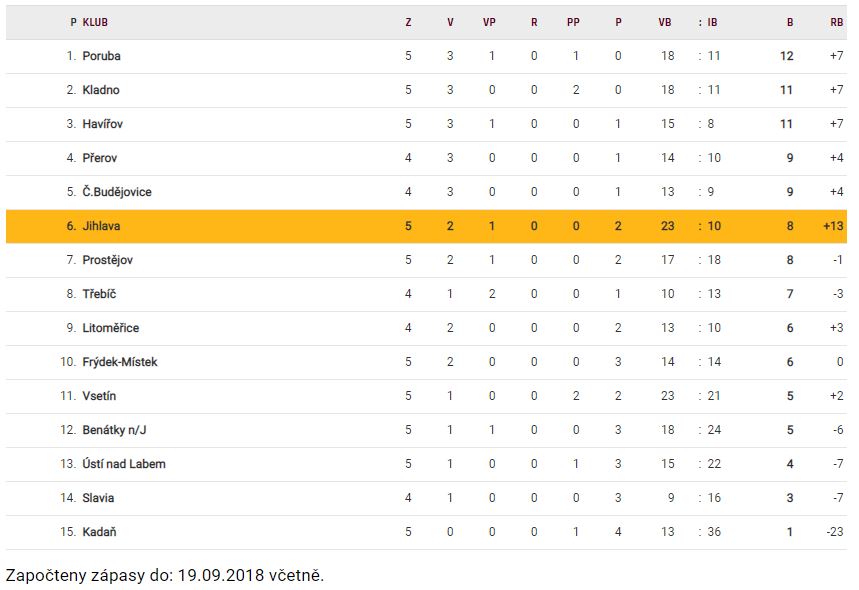Viewport: 859px width, 590px height.
Task: Click the PP column header
Action: tap(573, 22)
